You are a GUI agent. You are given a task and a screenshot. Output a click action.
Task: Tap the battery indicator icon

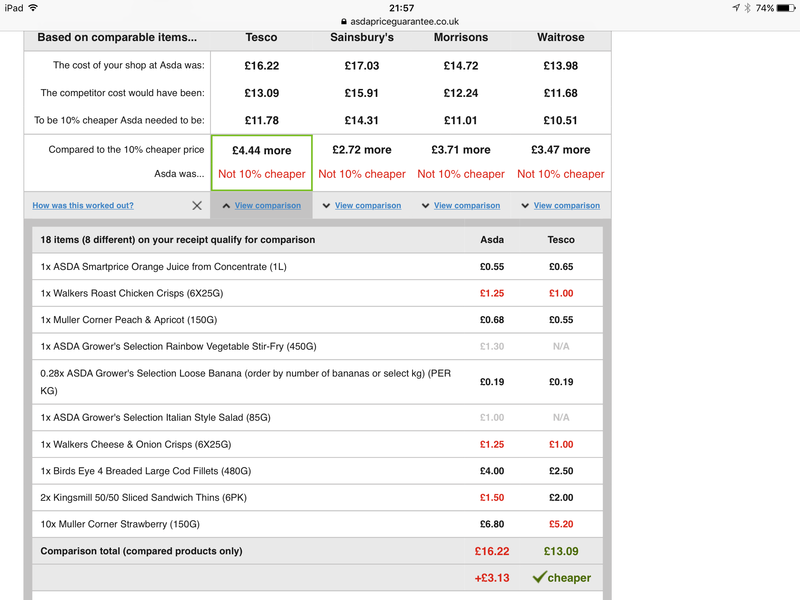click(x=786, y=8)
